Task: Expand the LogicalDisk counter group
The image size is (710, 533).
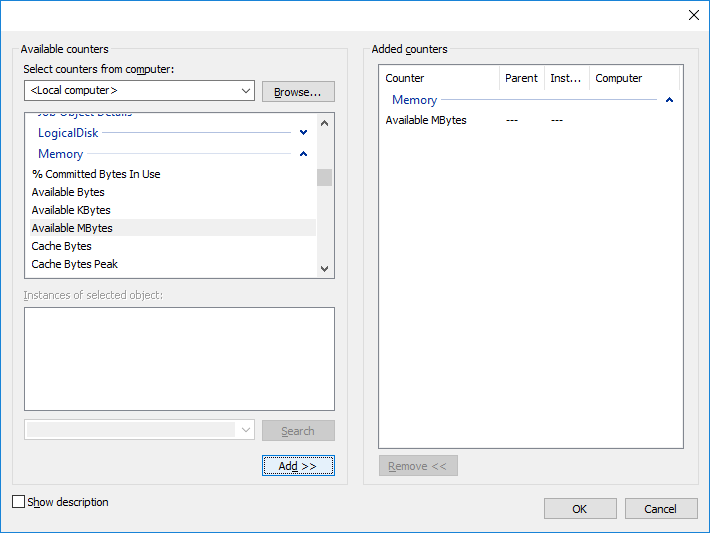Action: point(303,133)
